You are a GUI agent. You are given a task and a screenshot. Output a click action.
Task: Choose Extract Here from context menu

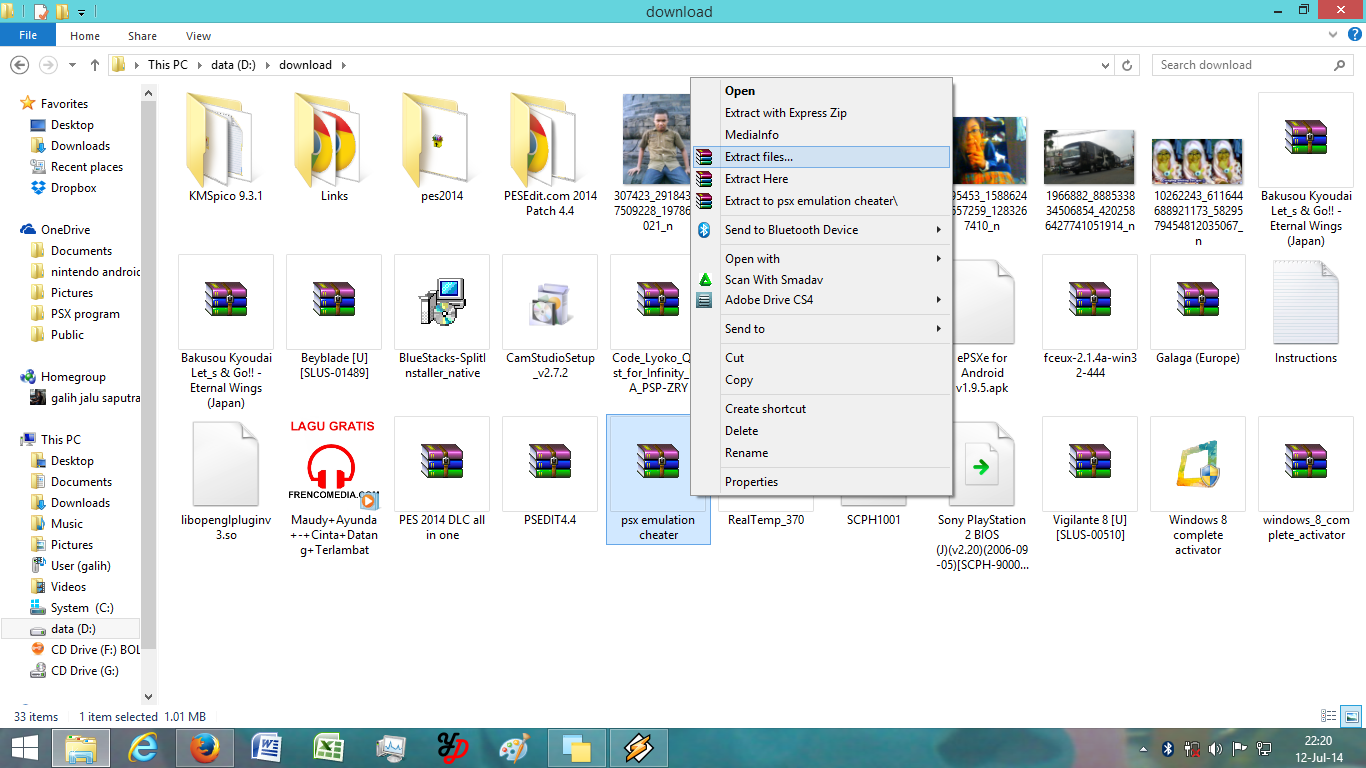click(821, 179)
